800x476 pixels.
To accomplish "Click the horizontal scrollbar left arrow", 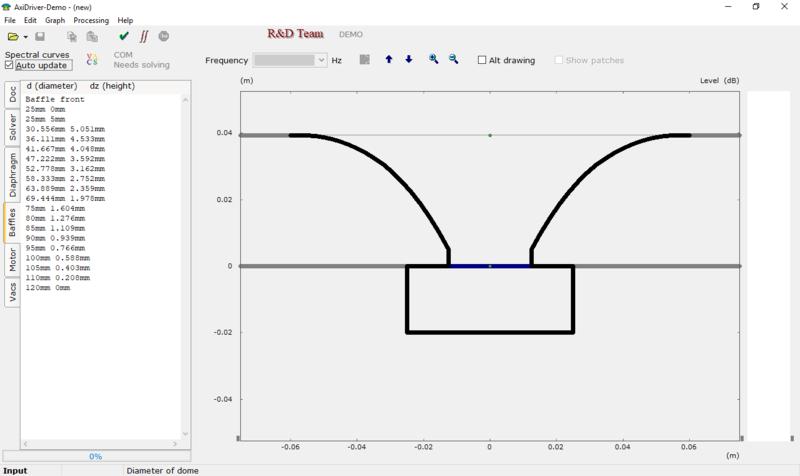I will (26, 444).
